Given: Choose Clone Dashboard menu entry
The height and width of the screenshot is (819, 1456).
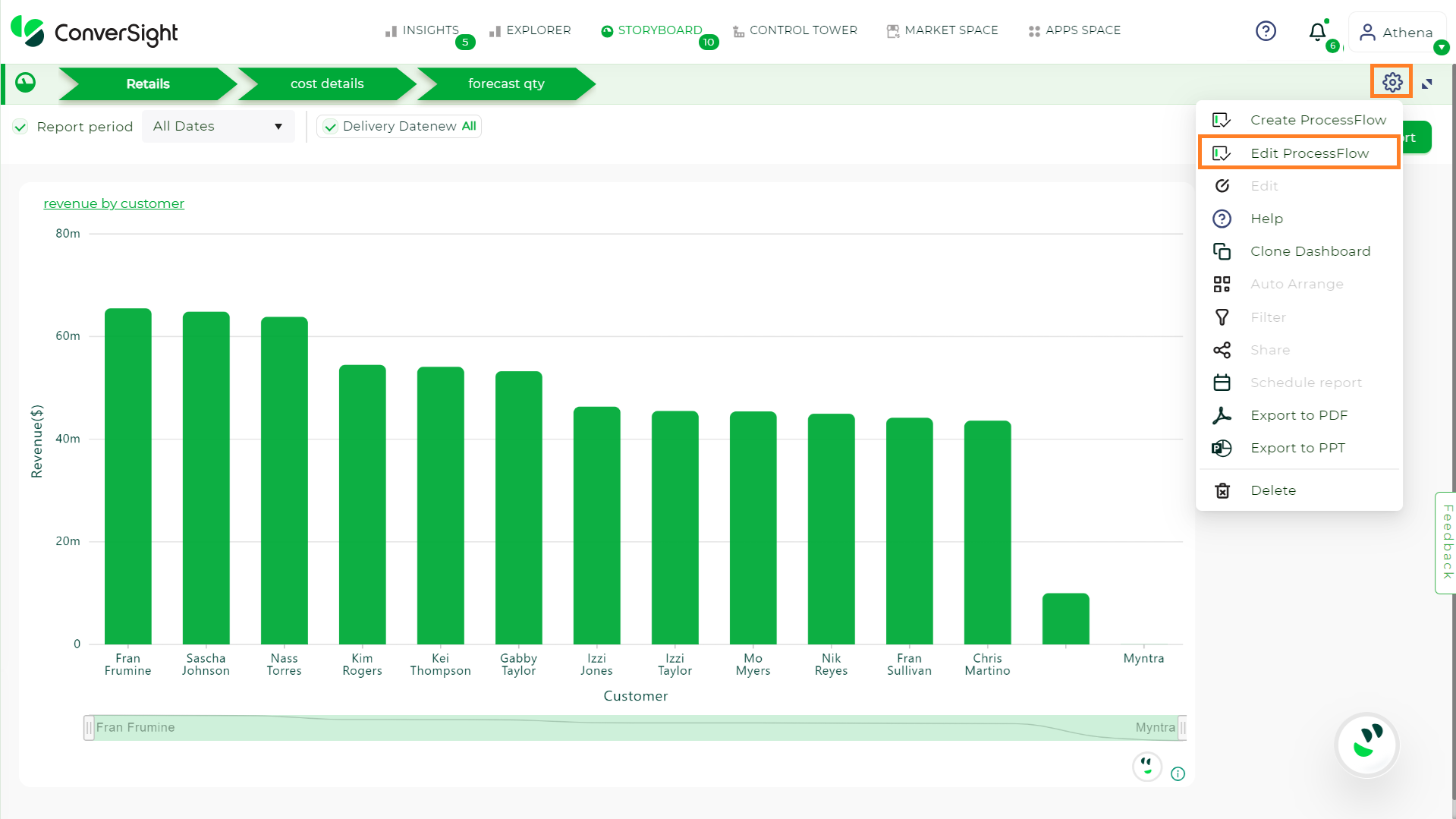Looking at the screenshot, I should (x=1299, y=251).
